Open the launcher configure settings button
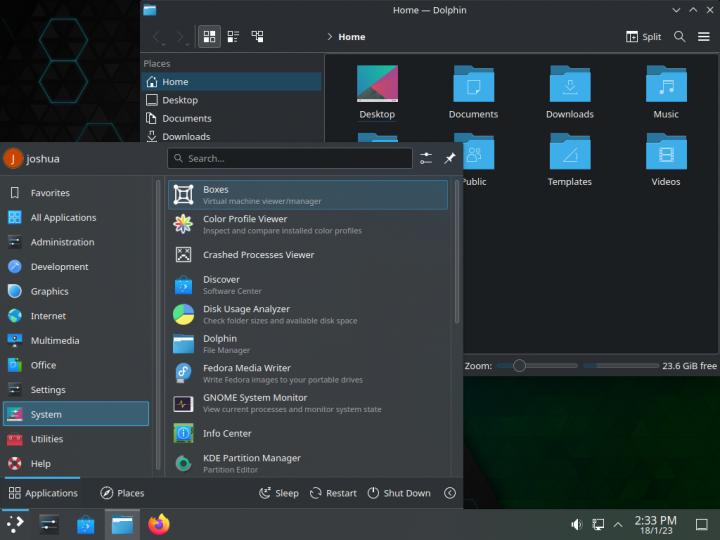This screenshot has height=540, width=720. pyautogui.click(x=426, y=158)
